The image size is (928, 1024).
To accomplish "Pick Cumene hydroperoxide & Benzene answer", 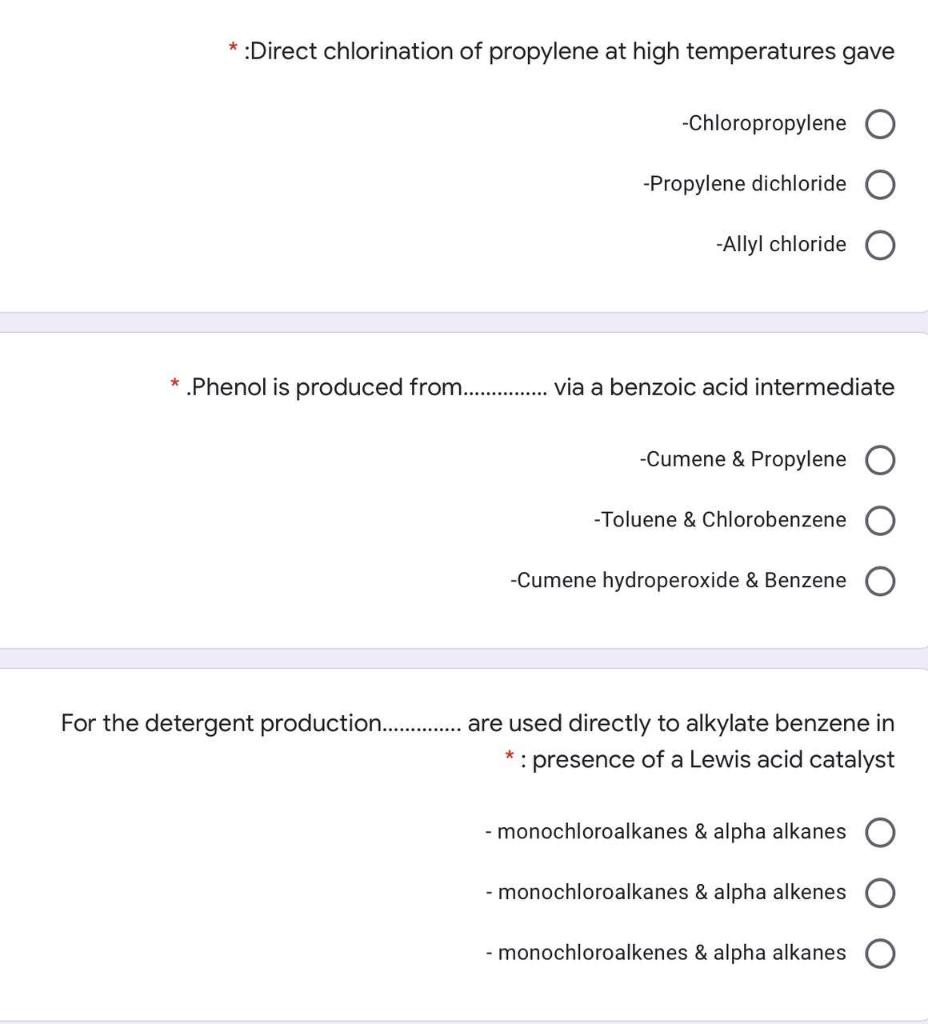I will pyautogui.click(x=879, y=580).
